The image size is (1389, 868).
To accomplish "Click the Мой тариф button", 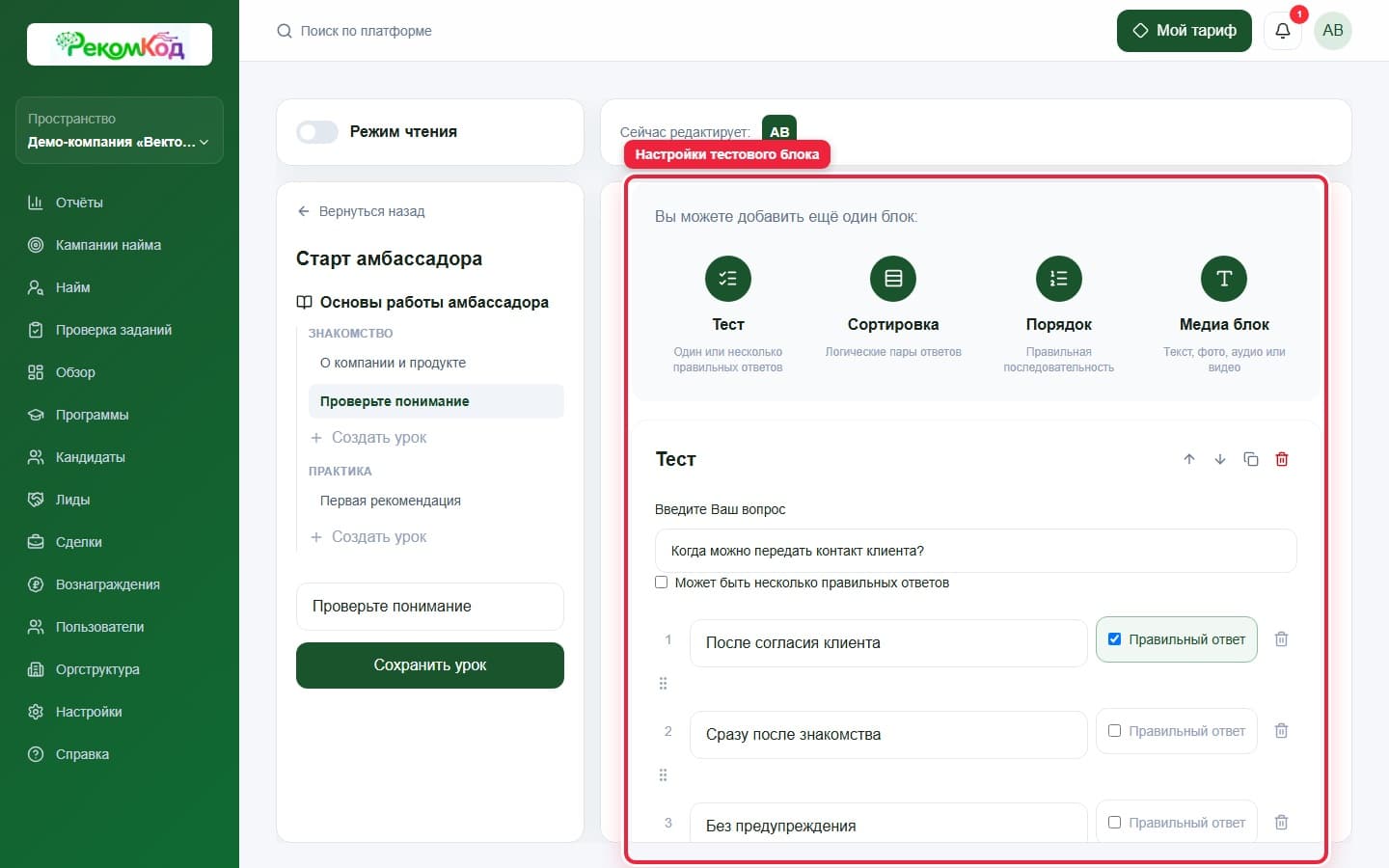I will [x=1185, y=31].
